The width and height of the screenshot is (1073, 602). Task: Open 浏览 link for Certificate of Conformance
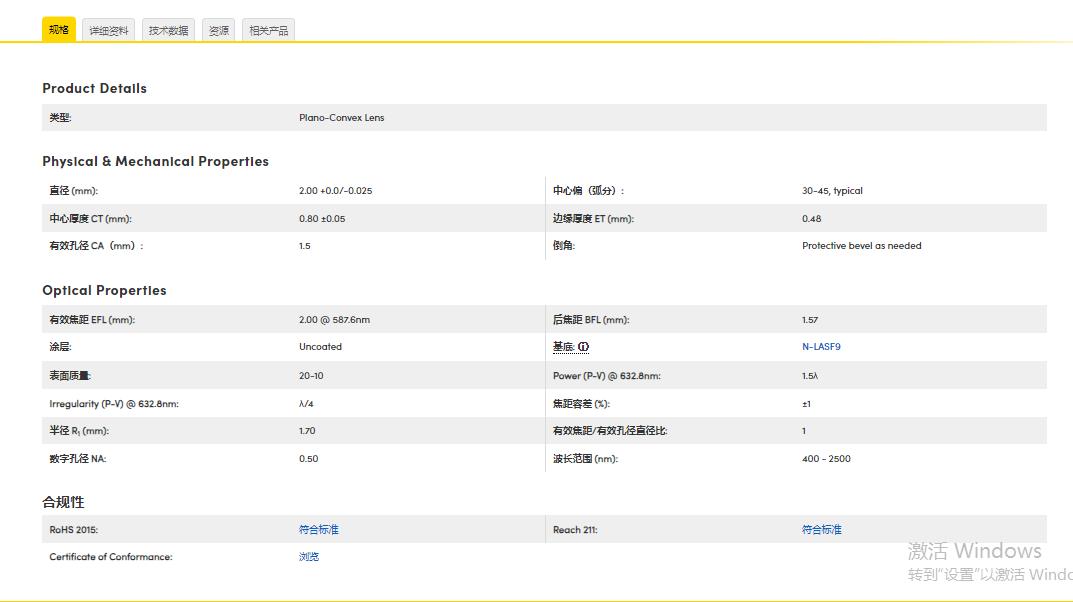point(308,557)
